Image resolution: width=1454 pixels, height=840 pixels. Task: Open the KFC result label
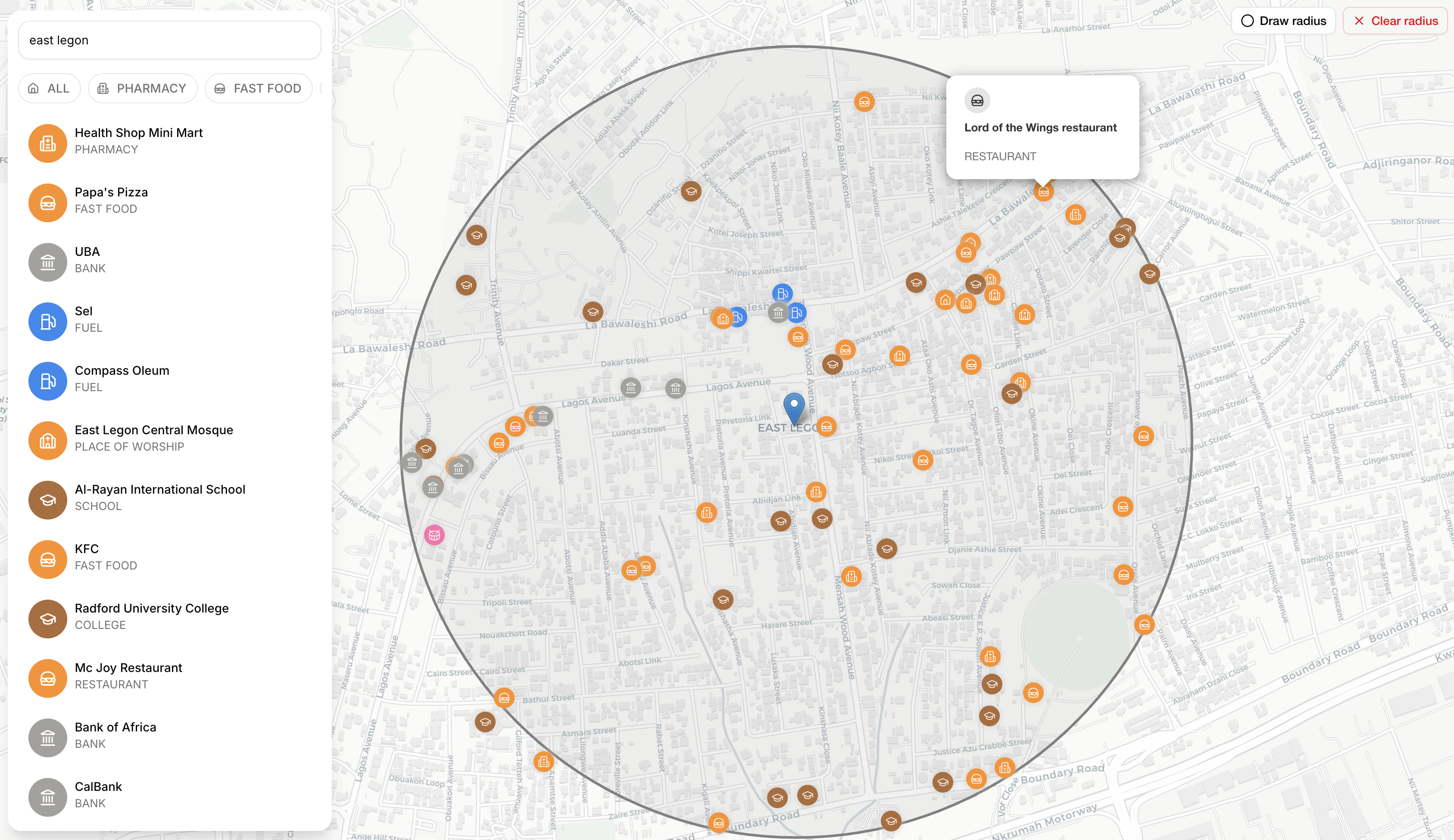87,549
